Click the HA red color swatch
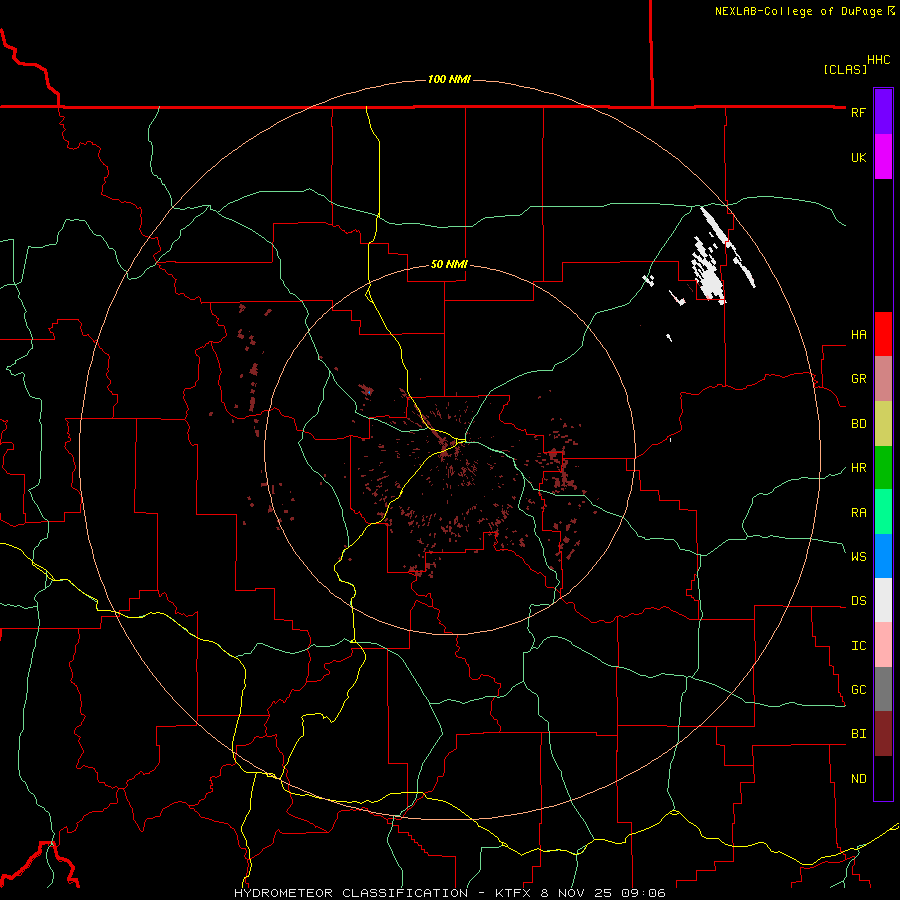900x900 pixels. 883,334
